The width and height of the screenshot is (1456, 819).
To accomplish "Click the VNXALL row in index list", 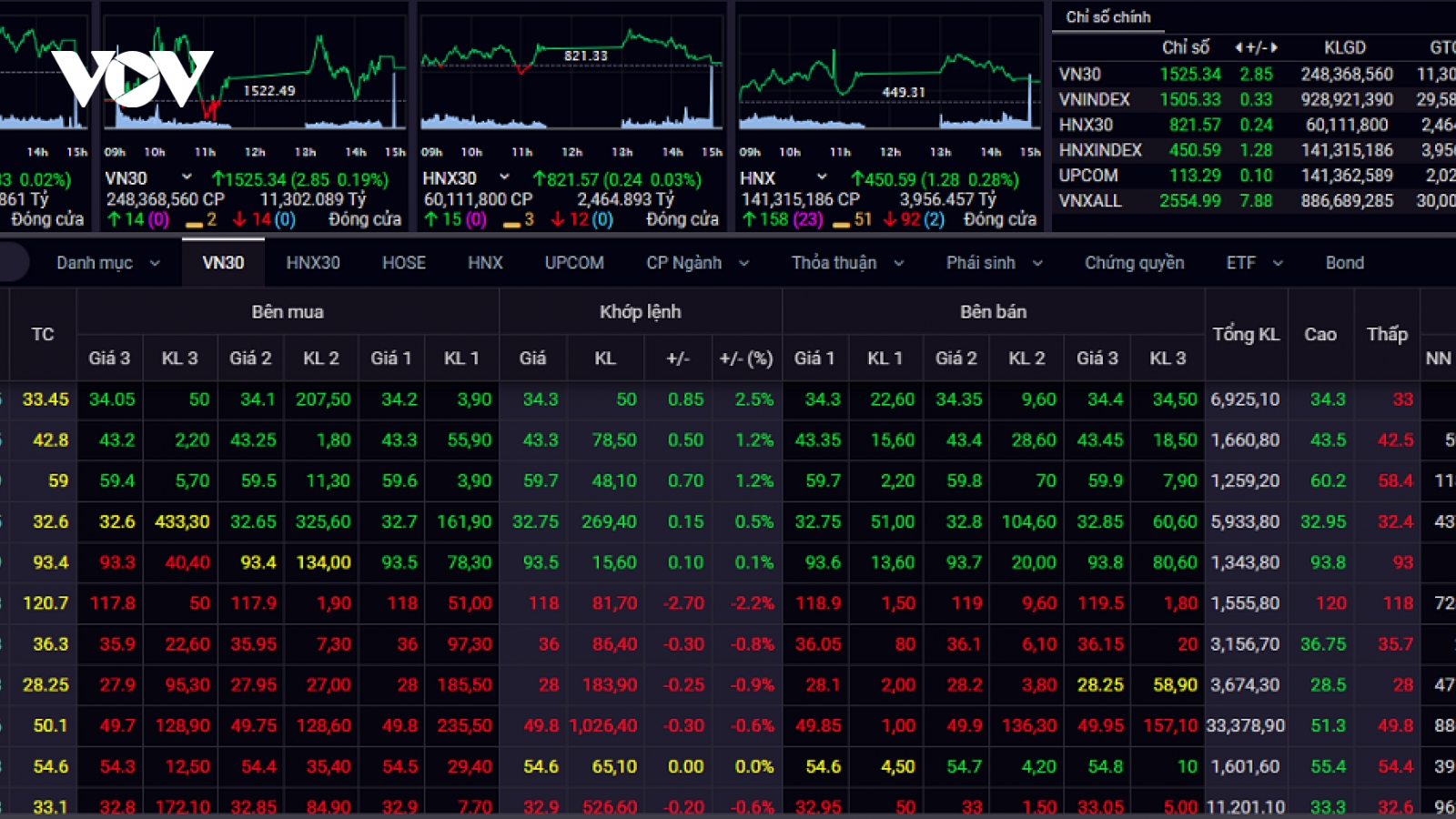I will coord(1256,201).
